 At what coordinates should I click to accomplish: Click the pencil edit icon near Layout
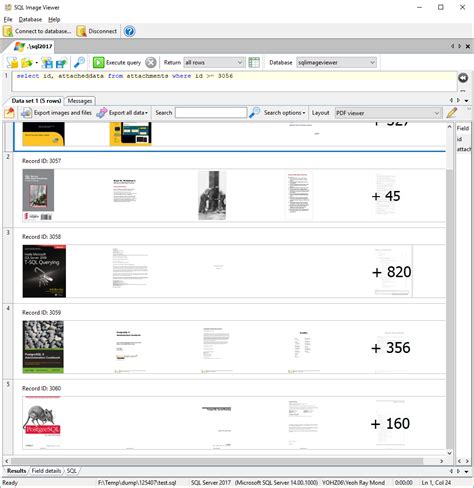(x=452, y=113)
